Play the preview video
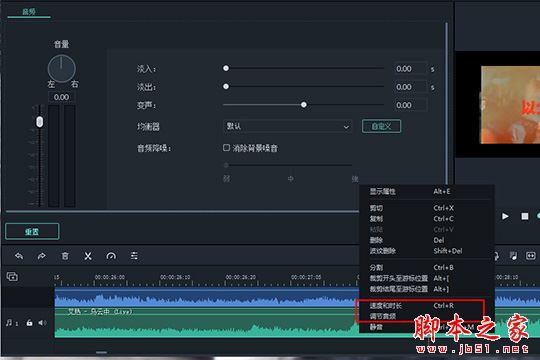This screenshot has width=540, height=360. pos(505,216)
